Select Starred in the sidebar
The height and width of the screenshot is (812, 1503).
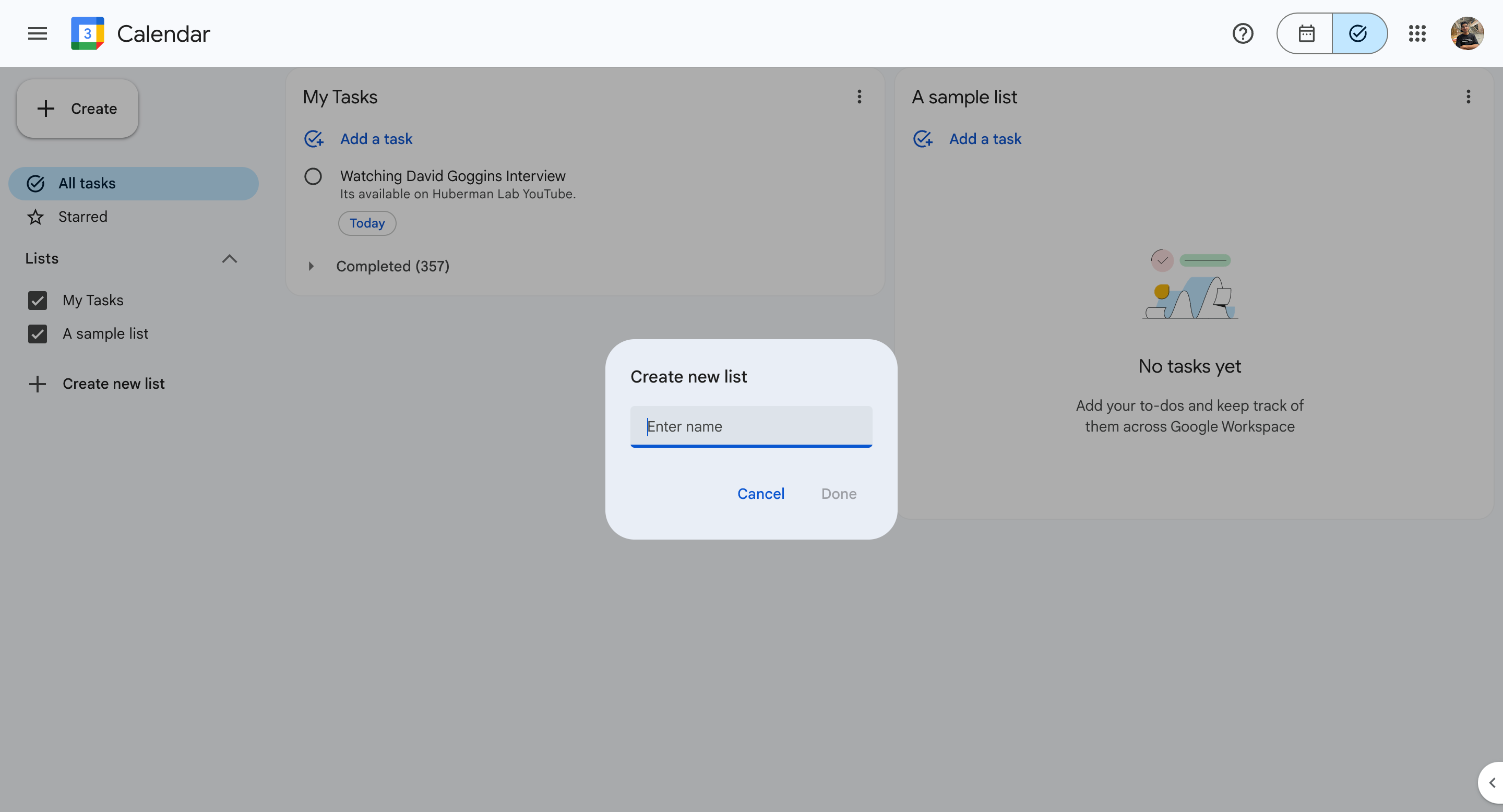click(x=82, y=217)
